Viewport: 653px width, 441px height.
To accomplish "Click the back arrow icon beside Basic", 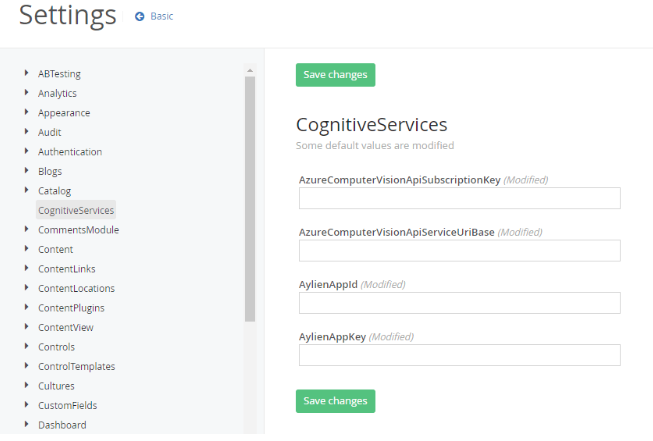I will point(140,16).
